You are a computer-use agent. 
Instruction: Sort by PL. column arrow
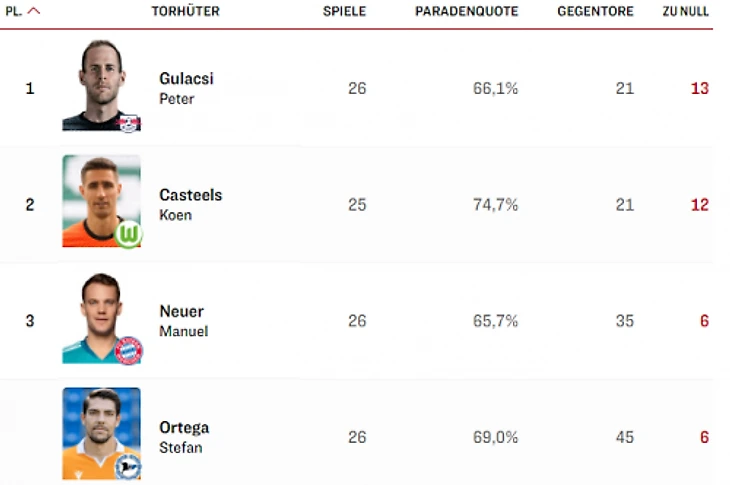(34, 12)
